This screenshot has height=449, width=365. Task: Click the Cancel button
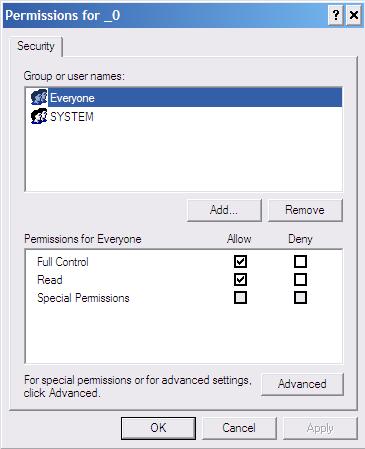[239, 428]
